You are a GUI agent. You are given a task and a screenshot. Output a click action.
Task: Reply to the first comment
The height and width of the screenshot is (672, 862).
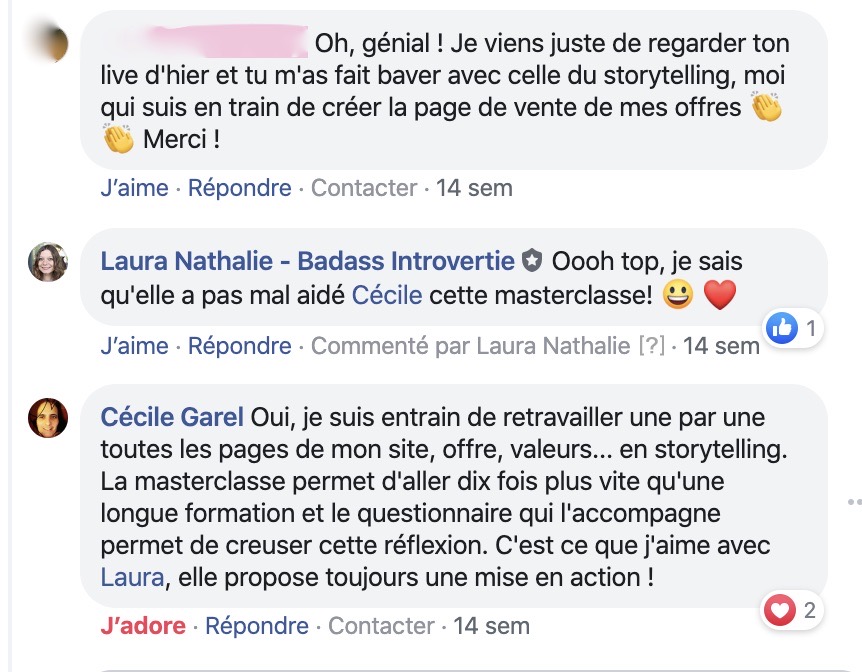coord(240,187)
